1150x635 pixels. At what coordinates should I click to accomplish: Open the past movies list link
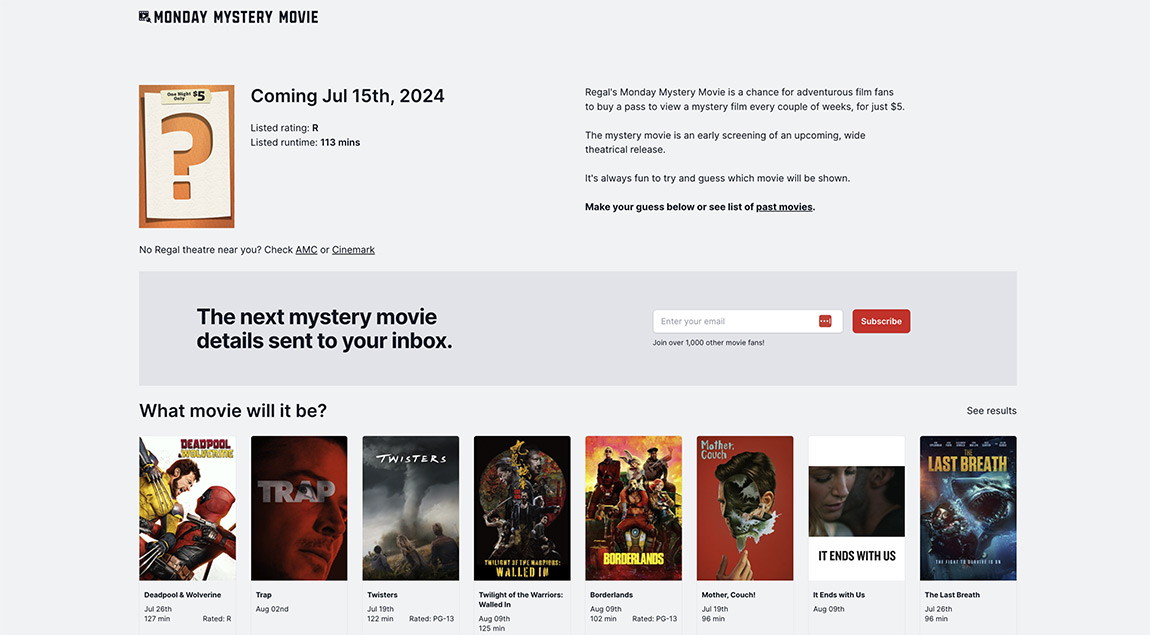[784, 207]
